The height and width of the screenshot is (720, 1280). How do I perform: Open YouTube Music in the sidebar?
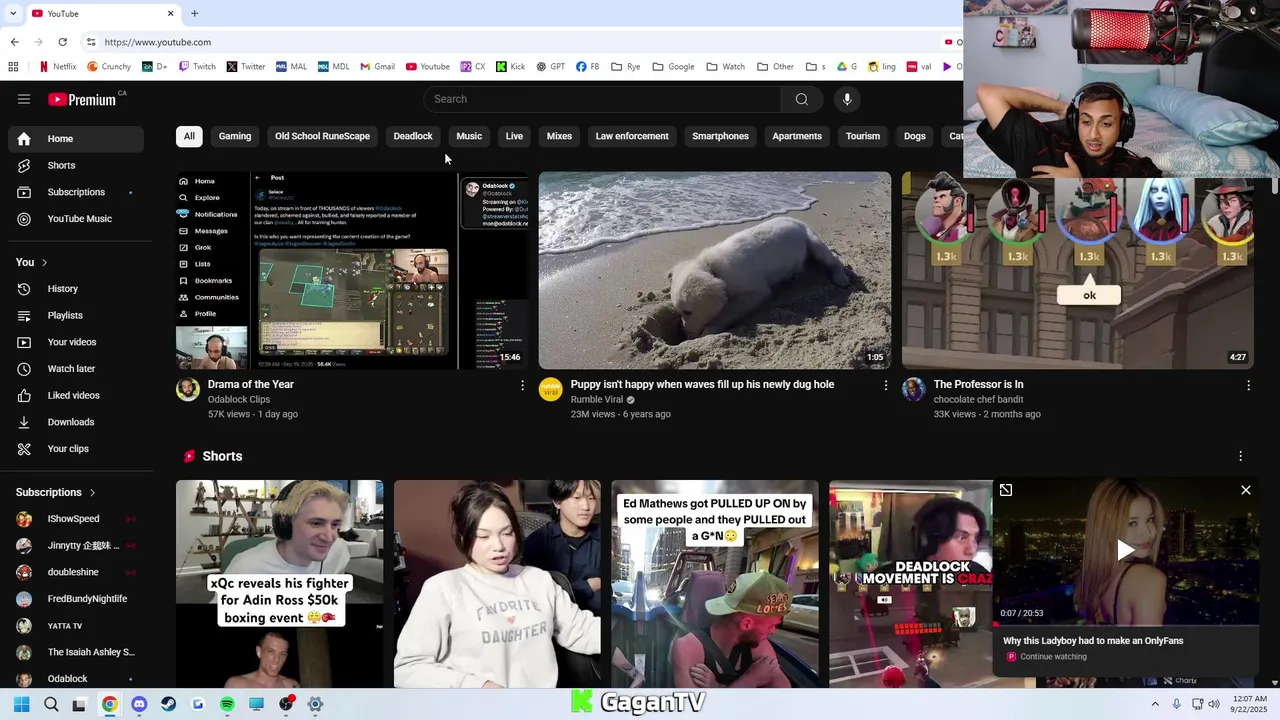click(x=76, y=219)
